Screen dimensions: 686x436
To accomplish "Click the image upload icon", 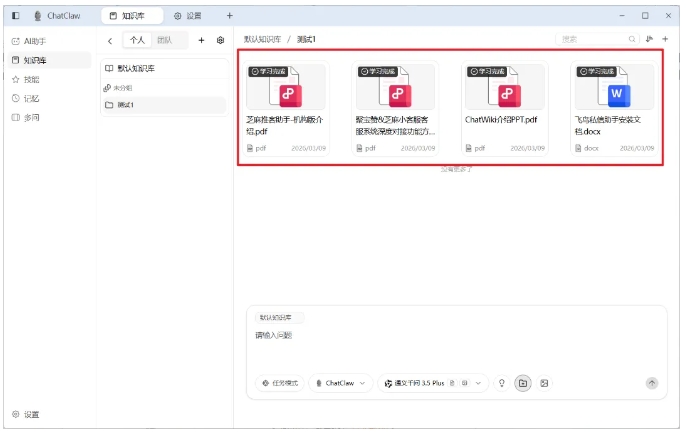I will point(544,383).
